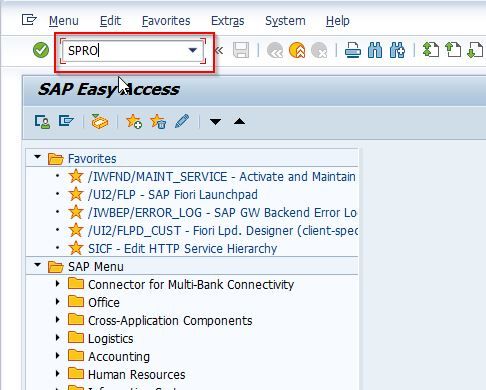
Task: Open the Help menu
Action: [338, 21]
